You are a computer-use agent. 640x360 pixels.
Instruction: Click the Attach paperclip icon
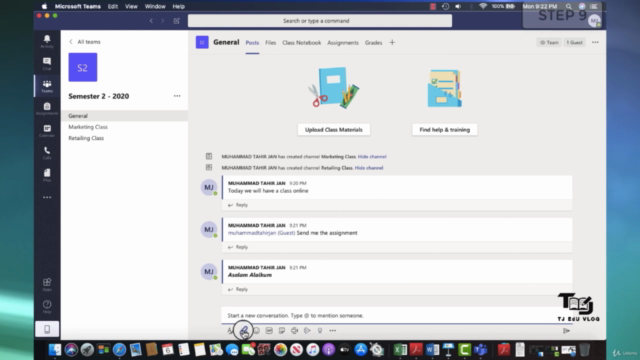pyautogui.click(x=244, y=331)
